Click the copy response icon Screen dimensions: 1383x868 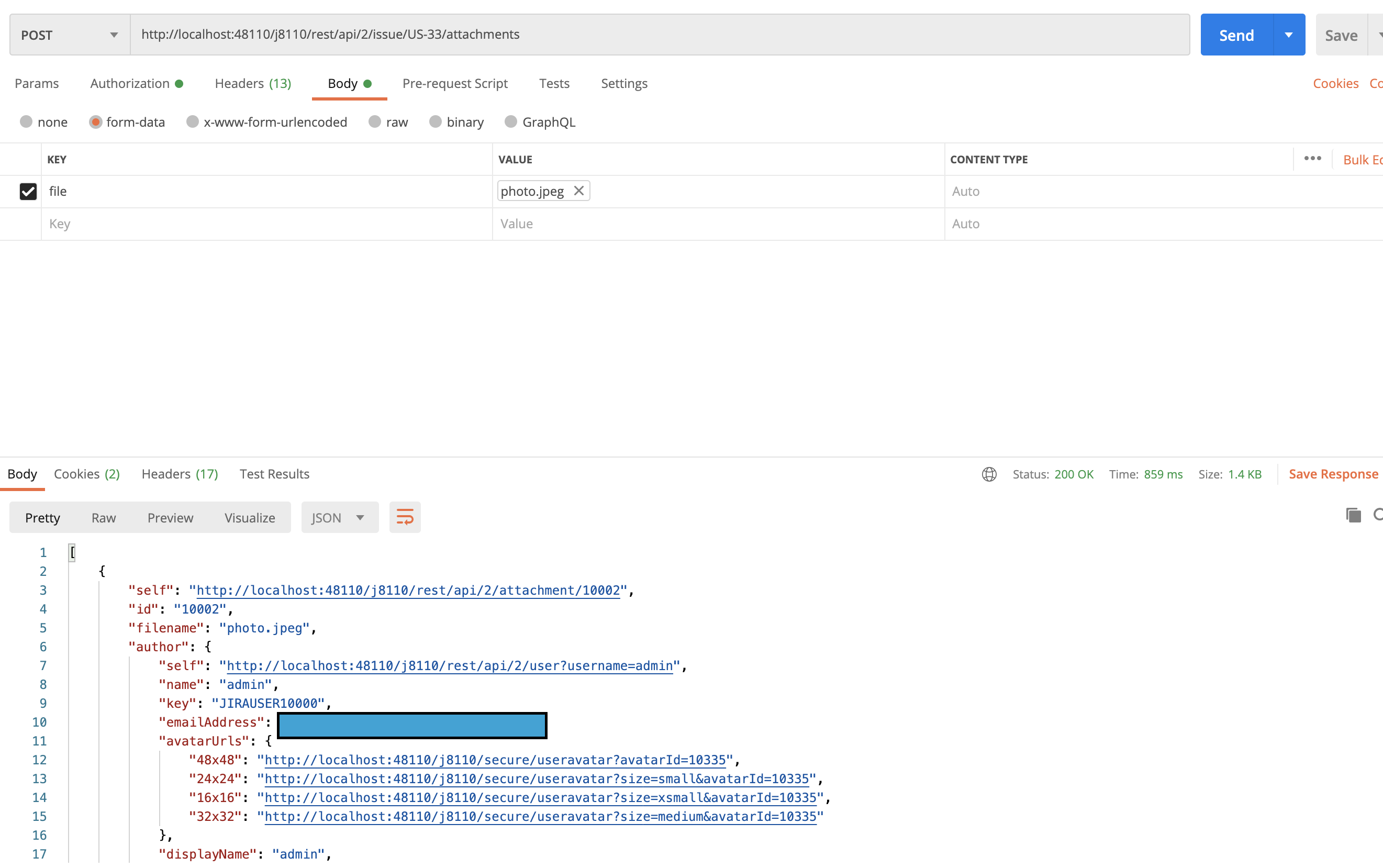1353,515
